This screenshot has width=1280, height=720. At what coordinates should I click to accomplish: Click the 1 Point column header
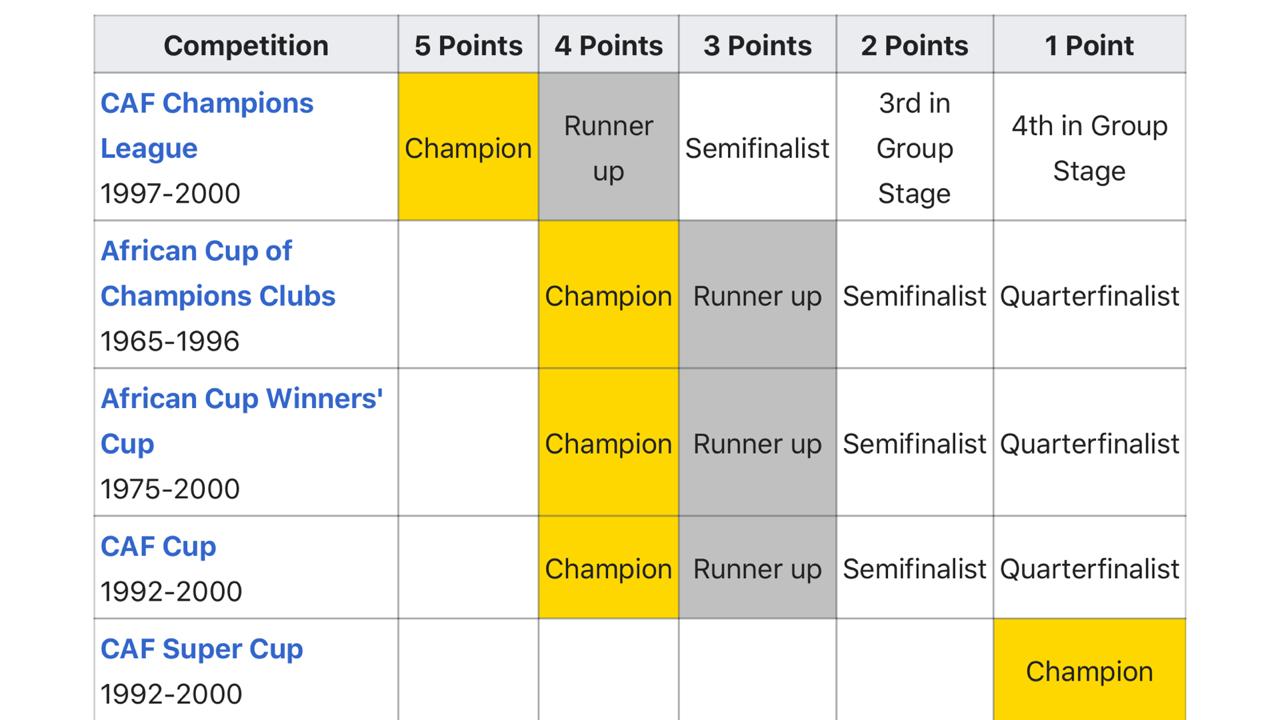tap(1089, 45)
